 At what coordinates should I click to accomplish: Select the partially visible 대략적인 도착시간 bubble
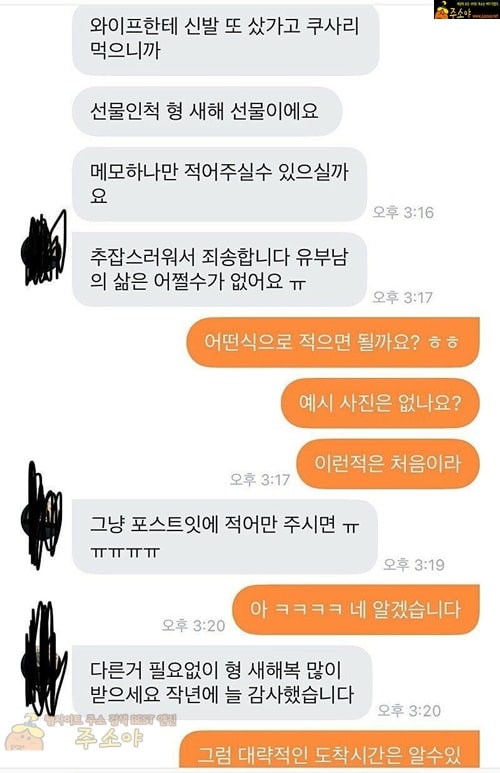pos(329,750)
